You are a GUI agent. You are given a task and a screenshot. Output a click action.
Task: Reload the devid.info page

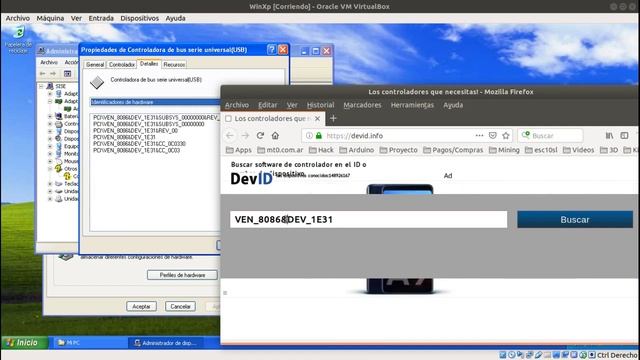click(260, 136)
